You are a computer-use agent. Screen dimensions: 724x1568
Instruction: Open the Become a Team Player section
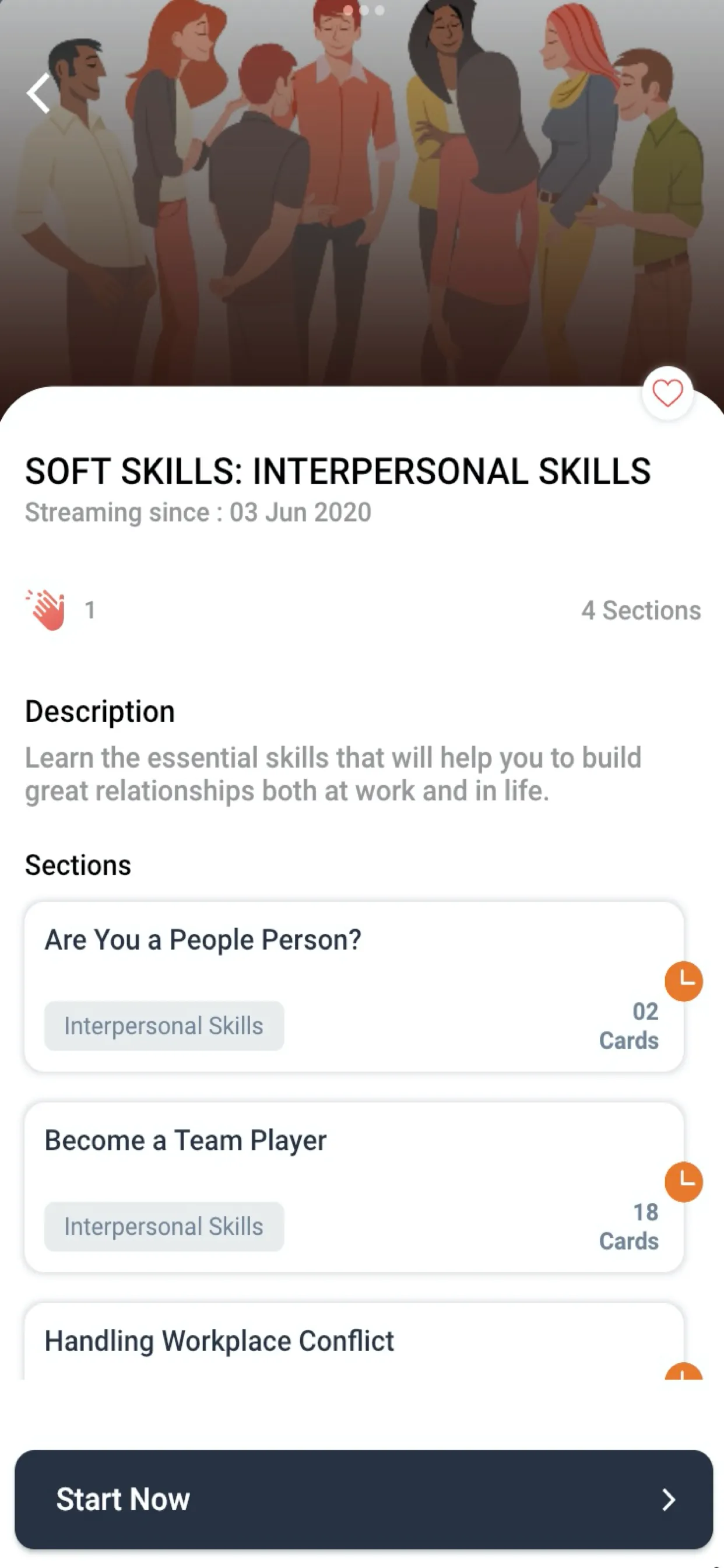(353, 1188)
